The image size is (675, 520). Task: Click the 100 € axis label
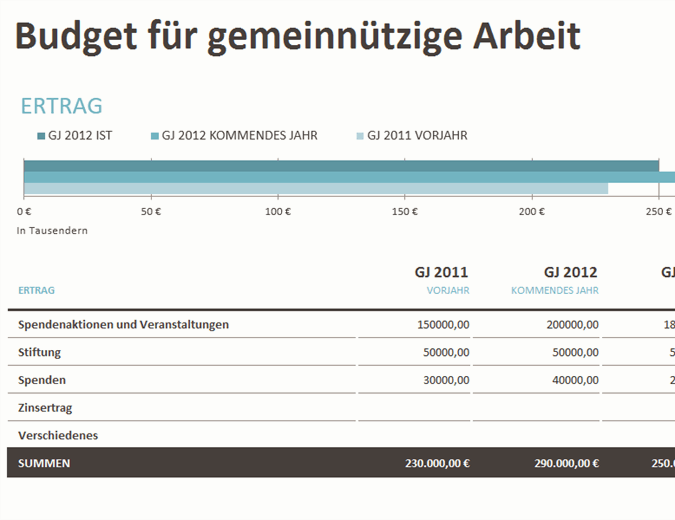[x=278, y=212]
